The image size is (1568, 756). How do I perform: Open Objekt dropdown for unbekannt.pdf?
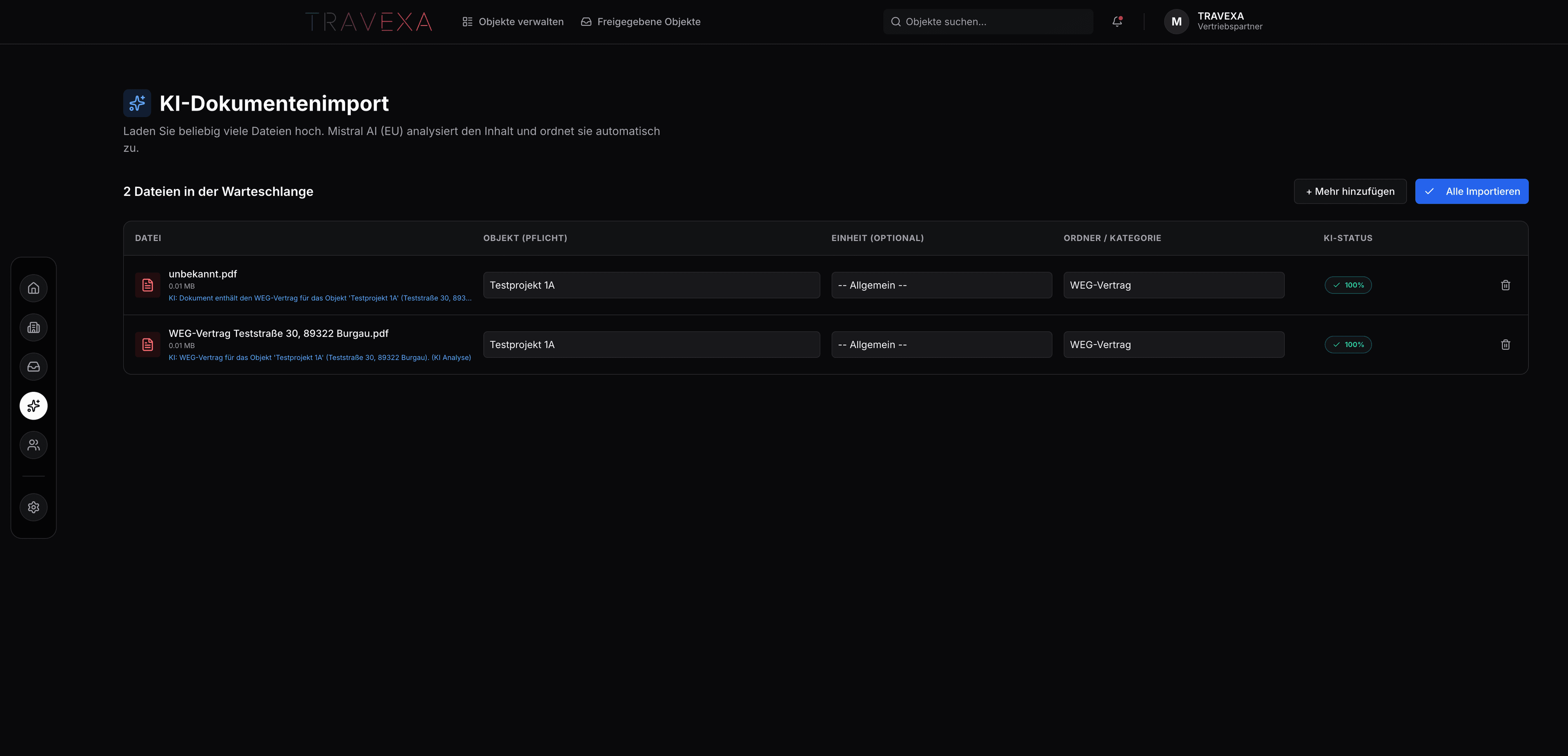click(651, 285)
